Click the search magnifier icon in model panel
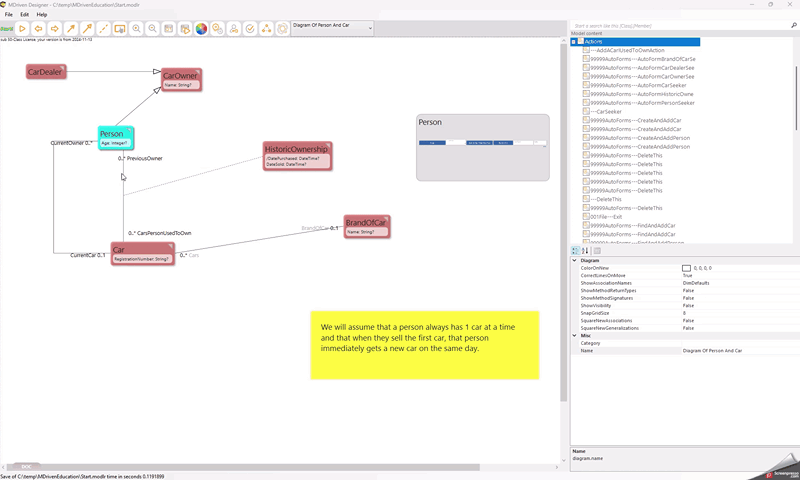 click(x=794, y=25)
